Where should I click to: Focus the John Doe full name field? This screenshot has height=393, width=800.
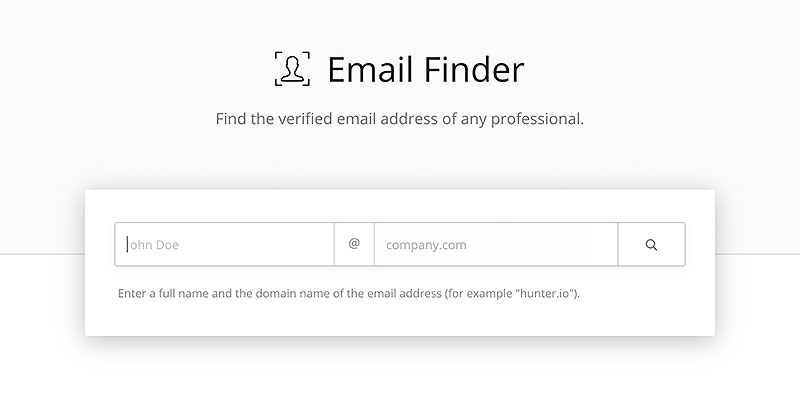(x=224, y=244)
